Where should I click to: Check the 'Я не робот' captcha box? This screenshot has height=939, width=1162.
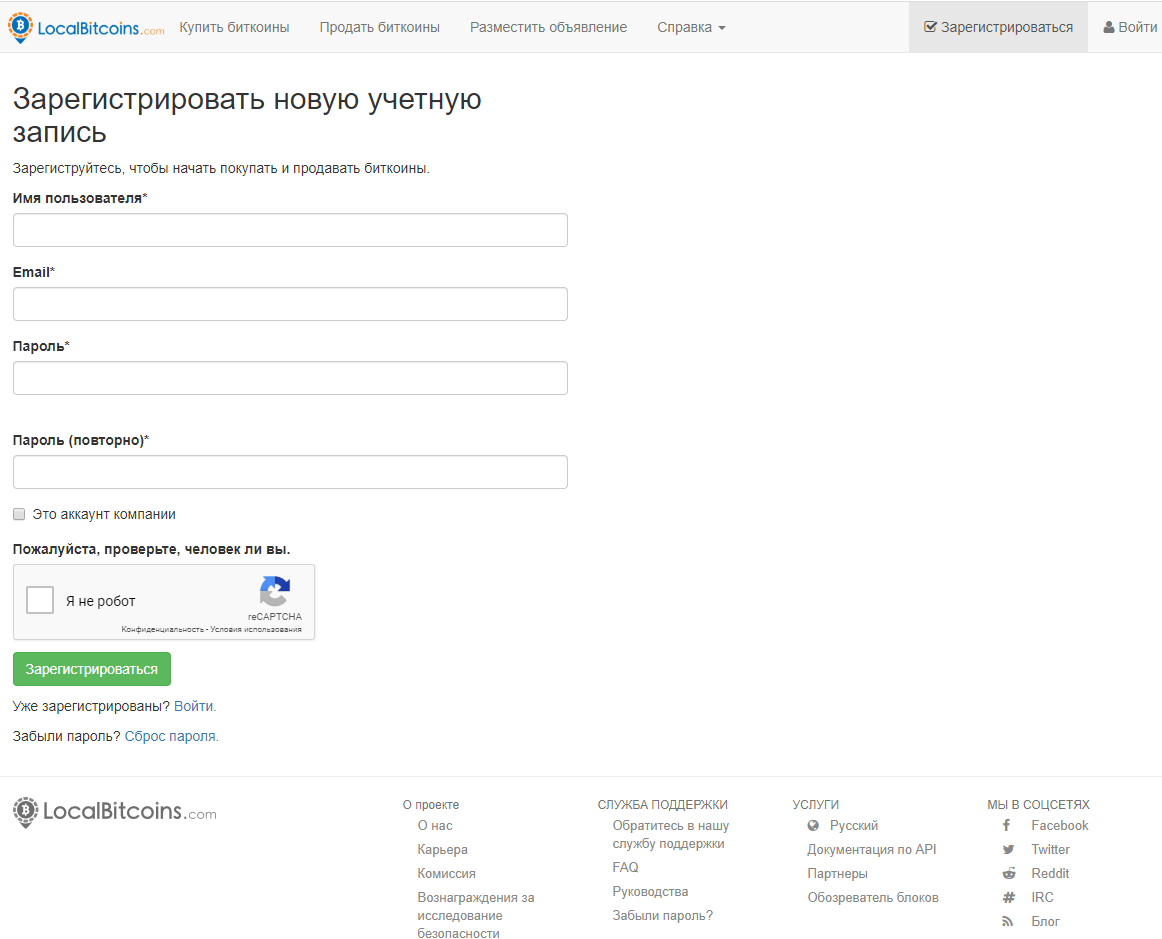click(x=40, y=600)
